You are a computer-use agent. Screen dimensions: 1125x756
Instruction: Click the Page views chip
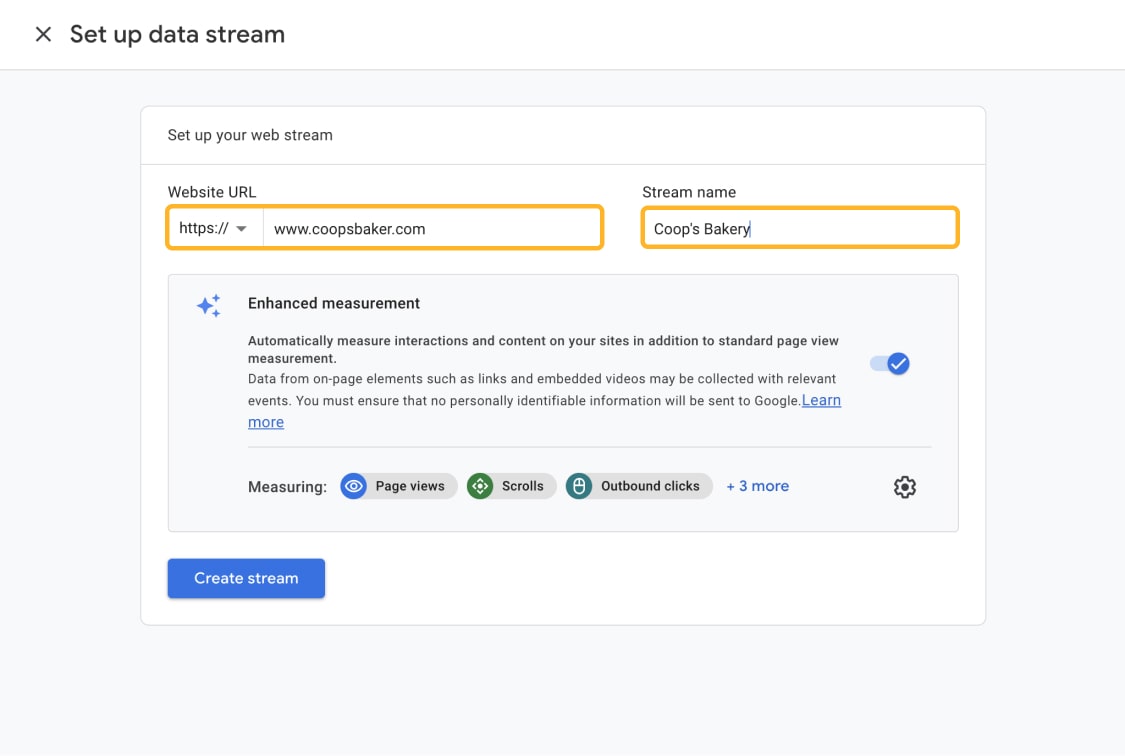[x=398, y=486]
